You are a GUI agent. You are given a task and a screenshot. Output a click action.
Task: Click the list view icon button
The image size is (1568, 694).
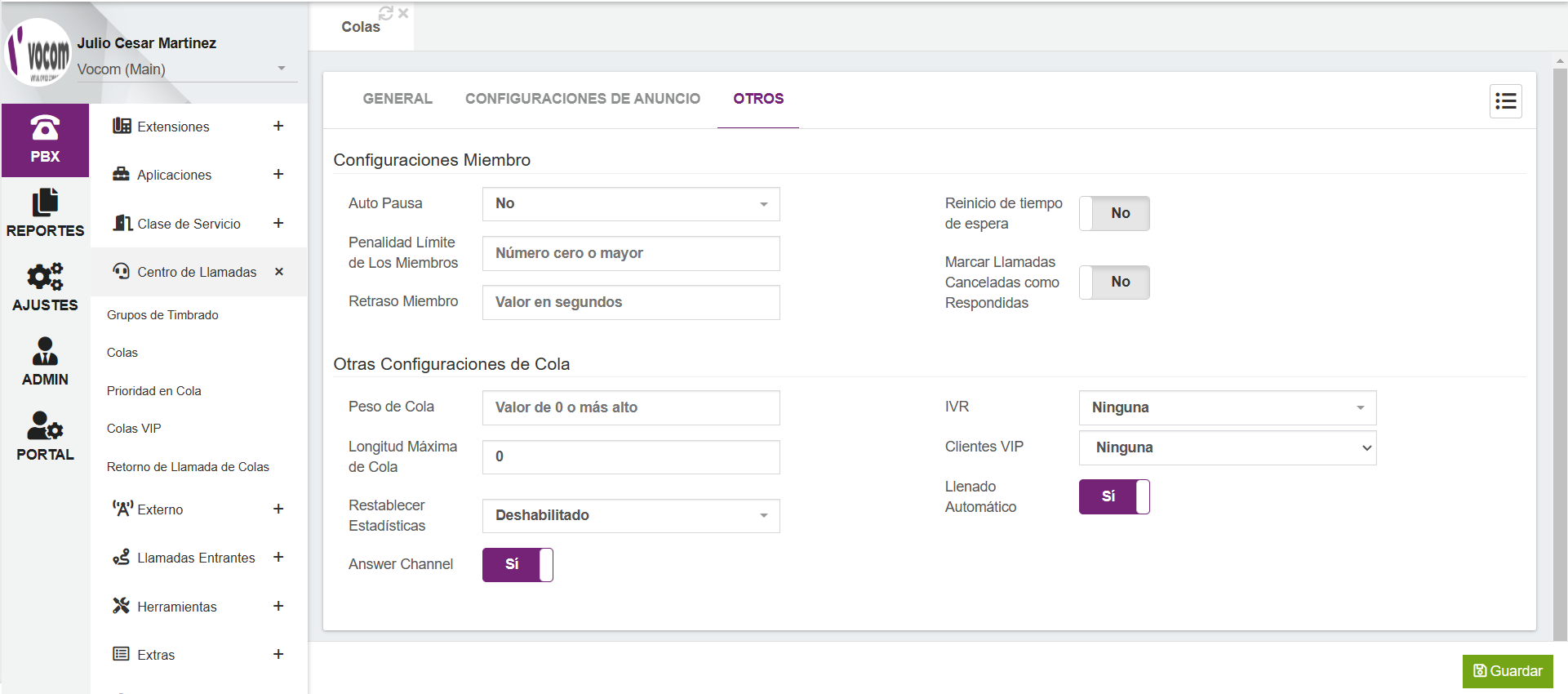click(1505, 101)
